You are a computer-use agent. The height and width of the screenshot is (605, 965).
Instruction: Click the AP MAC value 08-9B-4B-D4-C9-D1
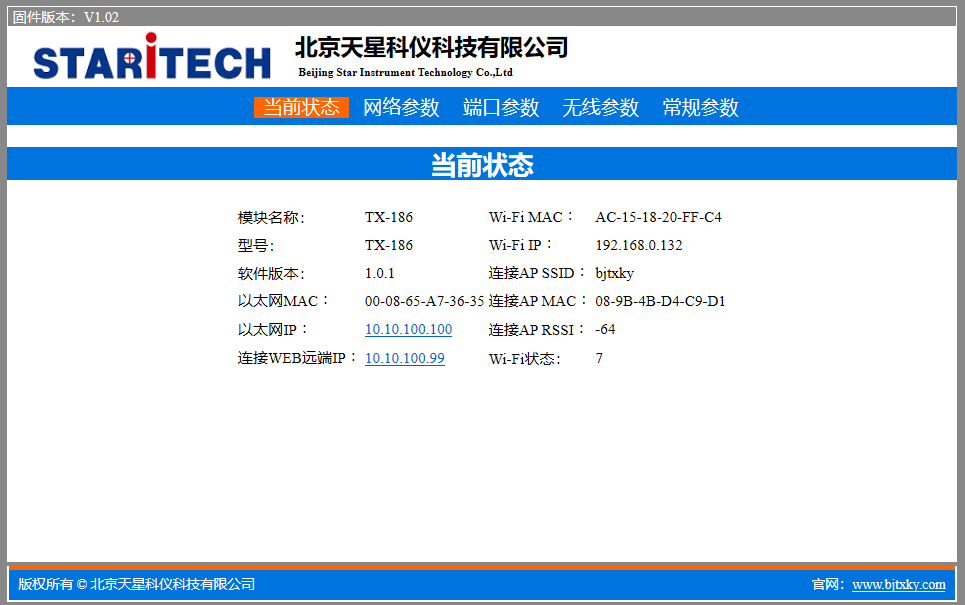point(660,301)
